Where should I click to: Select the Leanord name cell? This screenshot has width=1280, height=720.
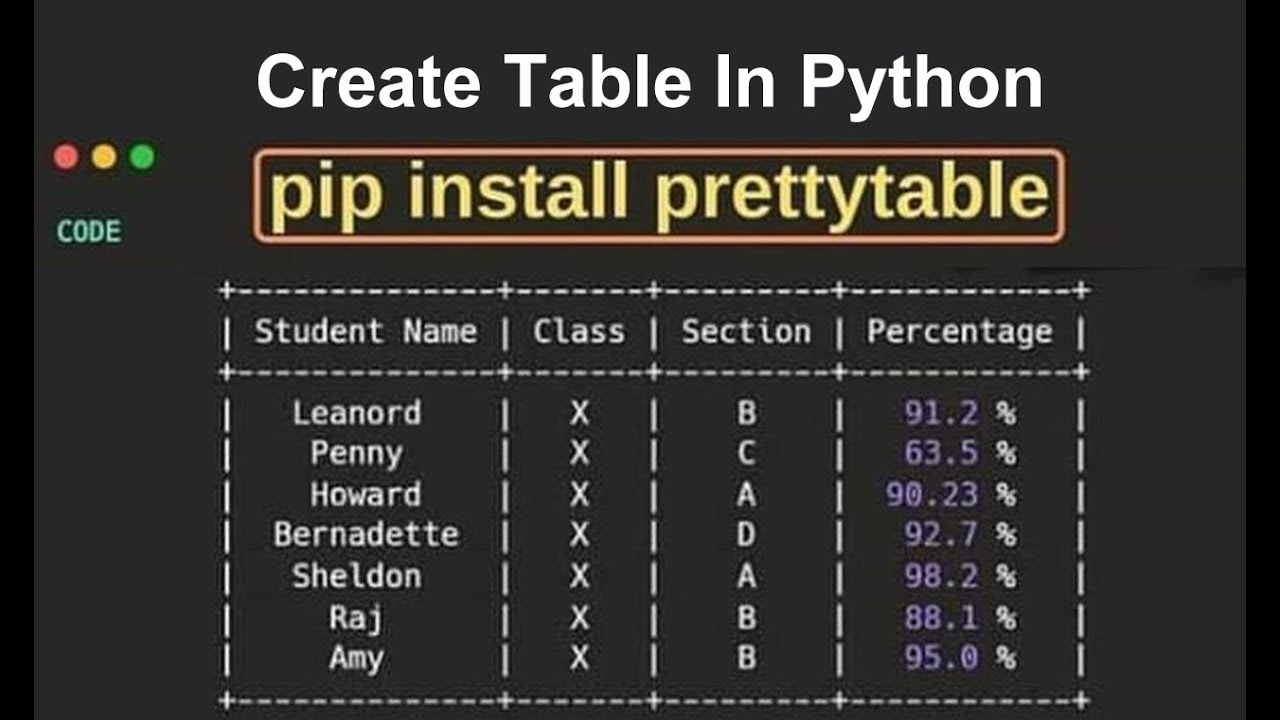pos(356,413)
